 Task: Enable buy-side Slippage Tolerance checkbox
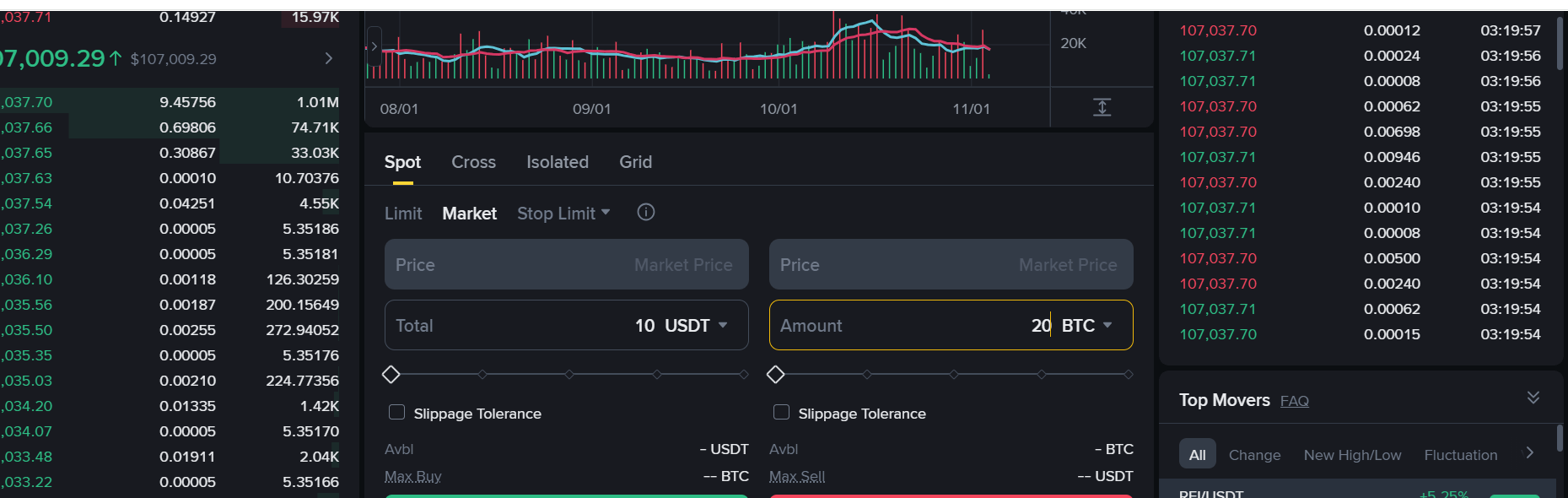point(396,412)
